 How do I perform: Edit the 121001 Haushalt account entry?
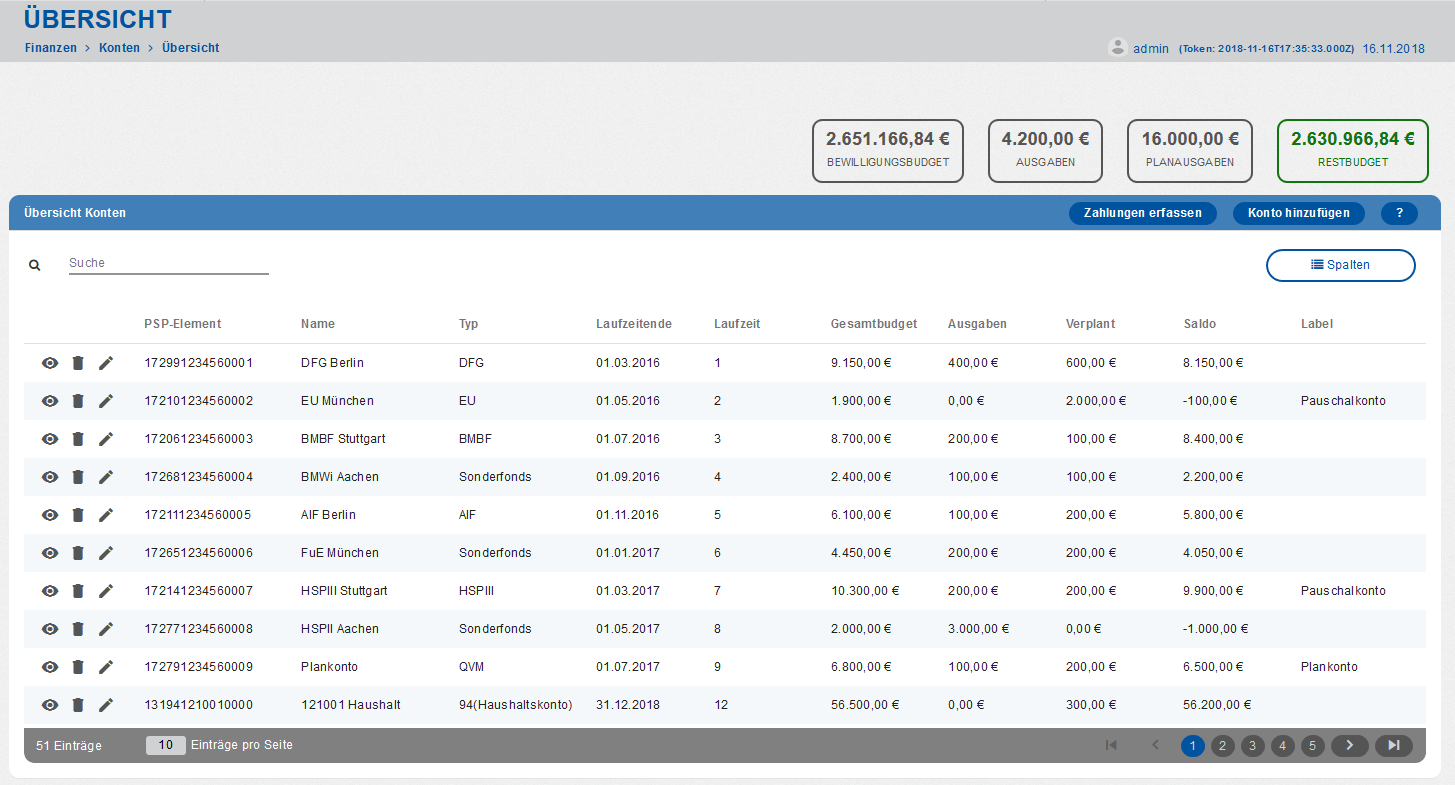[106, 705]
